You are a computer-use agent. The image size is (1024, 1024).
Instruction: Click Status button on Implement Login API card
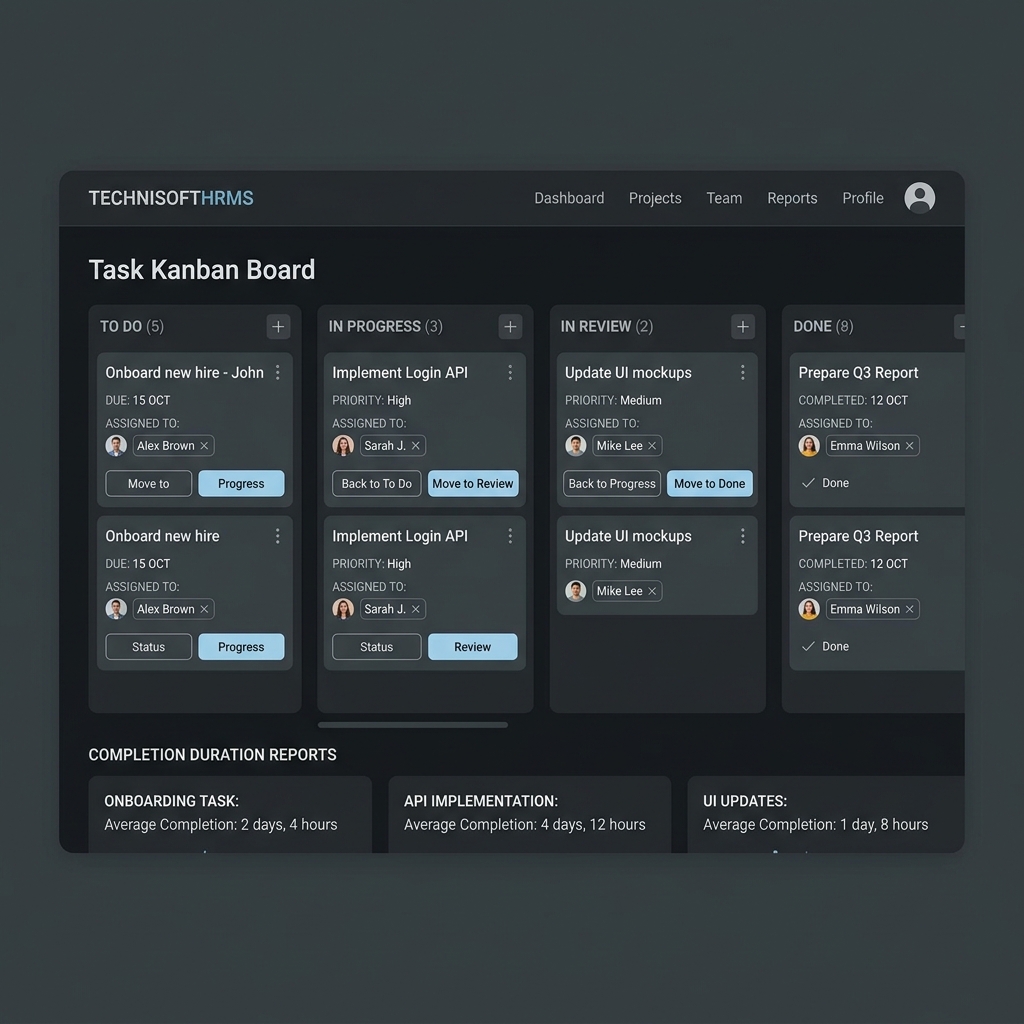click(x=377, y=647)
